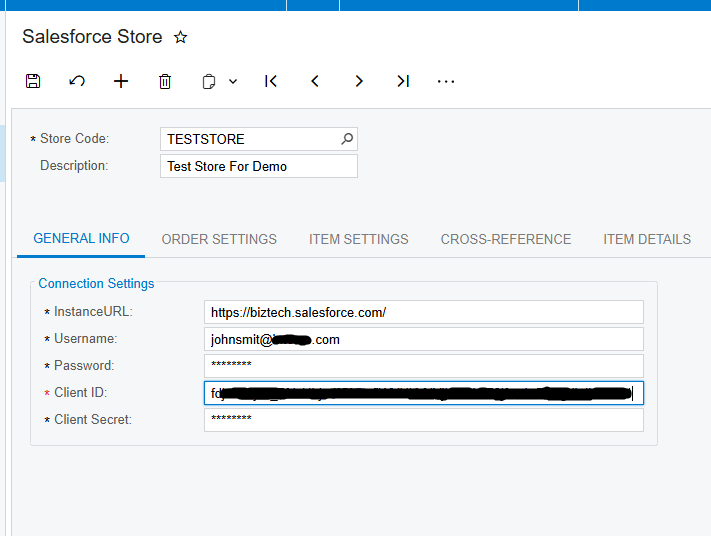Viewport: 711px width, 536px height.
Task: Switch to the CROSS-REFERENCE tab
Action: tap(506, 239)
